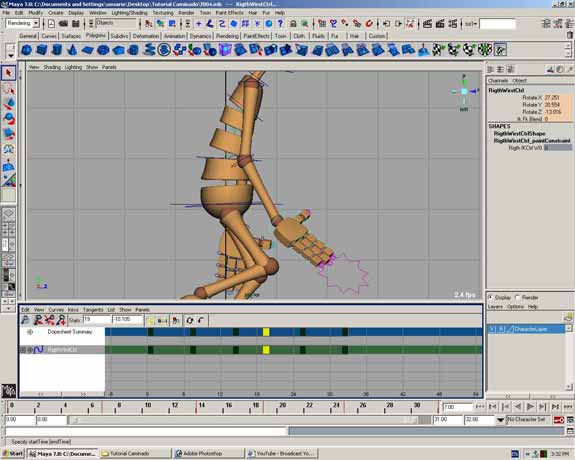Open the Channels menu in Channel Box
The height and width of the screenshot is (460, 575).
tap(498, 80)
